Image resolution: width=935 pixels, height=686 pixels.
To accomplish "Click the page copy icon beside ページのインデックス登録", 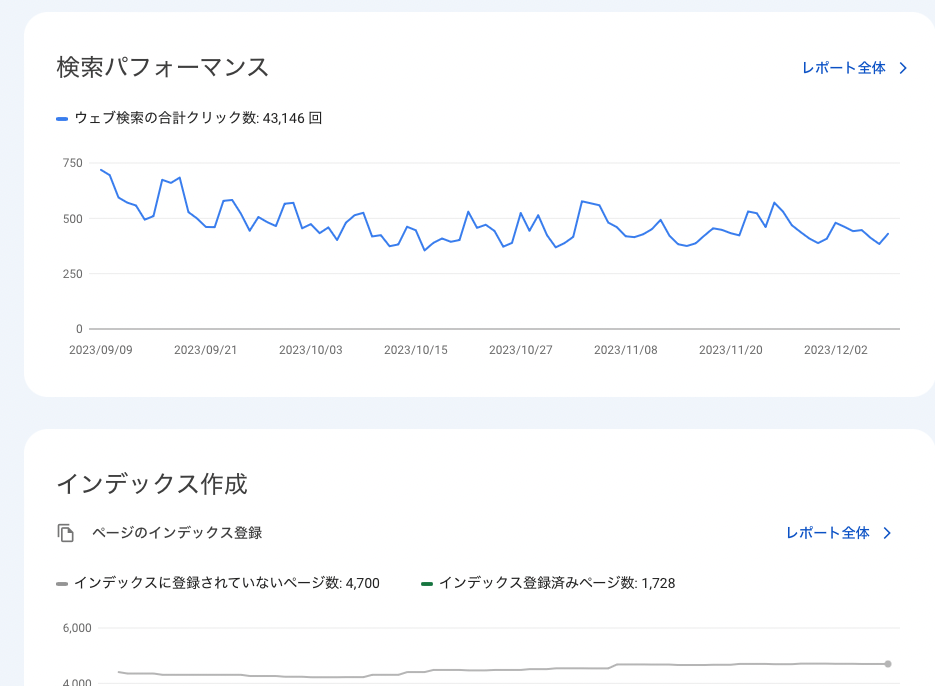I will (x=66, y=533).
